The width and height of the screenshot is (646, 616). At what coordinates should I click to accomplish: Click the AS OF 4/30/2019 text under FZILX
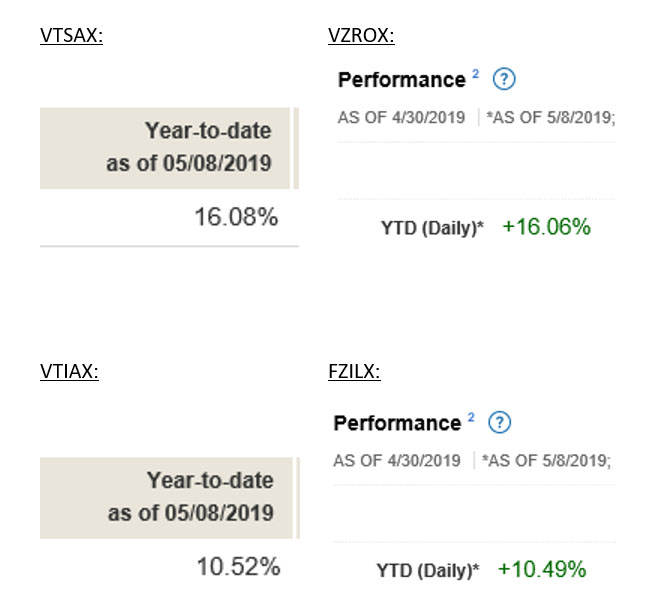coord(397,461)
